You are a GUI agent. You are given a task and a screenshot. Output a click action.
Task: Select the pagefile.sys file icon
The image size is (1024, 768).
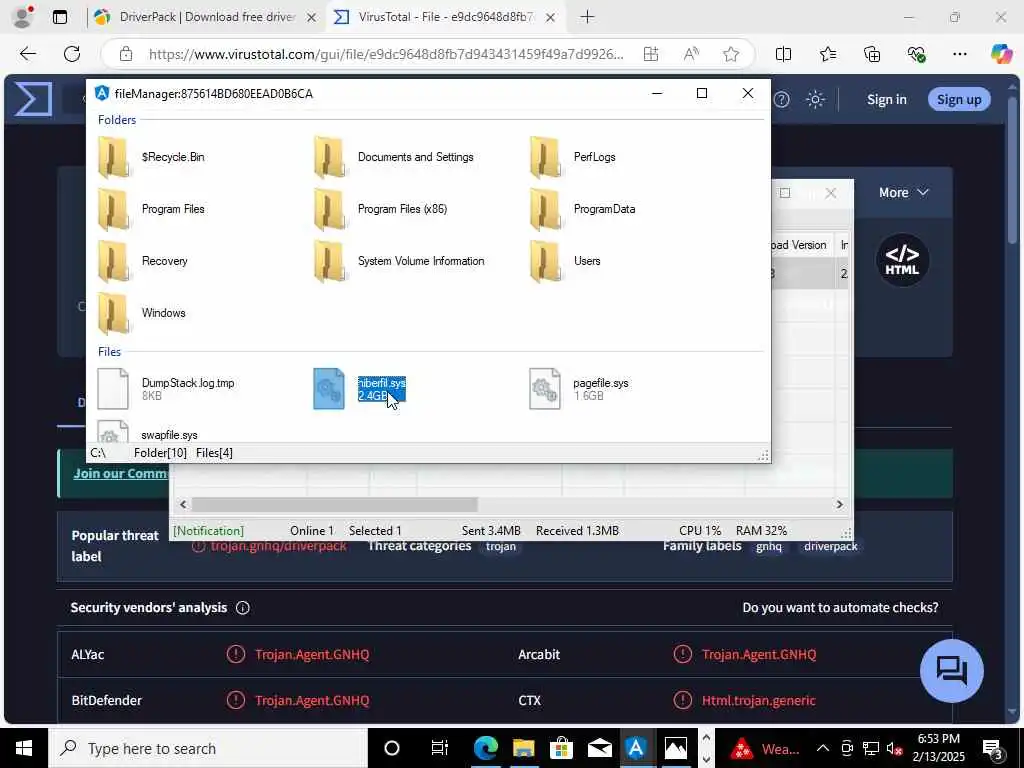point(545,389)
